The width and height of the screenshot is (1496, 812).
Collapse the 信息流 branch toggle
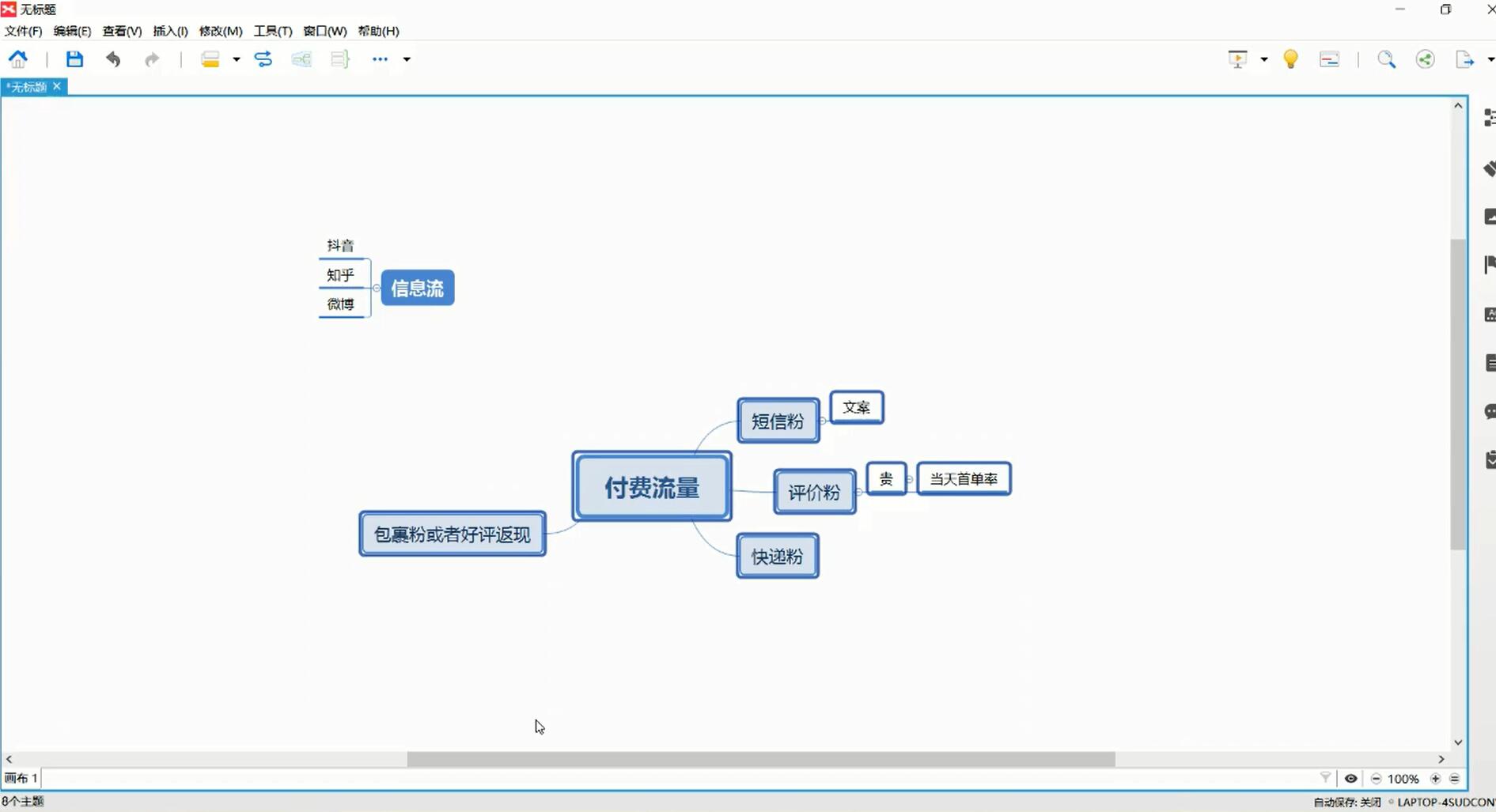pos(377,288)
